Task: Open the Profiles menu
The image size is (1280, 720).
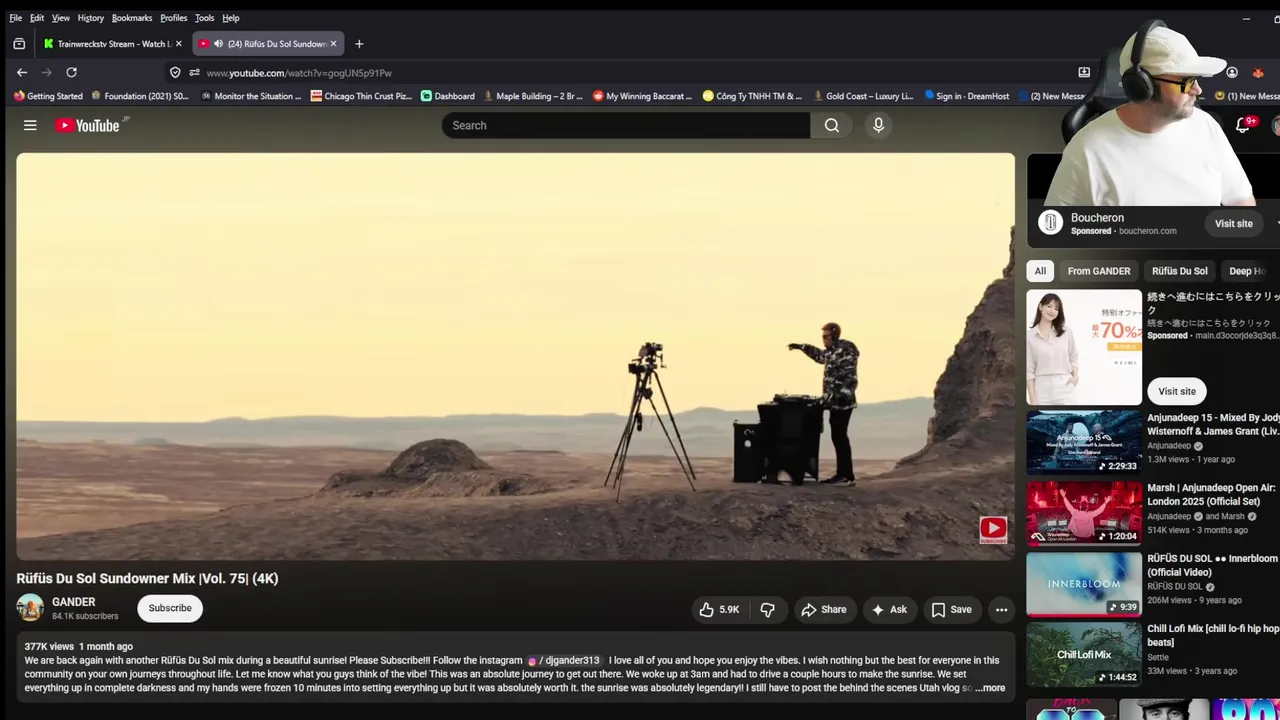Action: [x=174, y=18]
